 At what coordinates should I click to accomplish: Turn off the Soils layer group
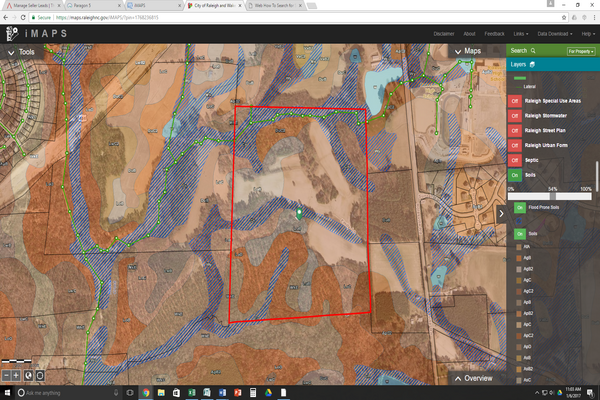click(516, 173)
